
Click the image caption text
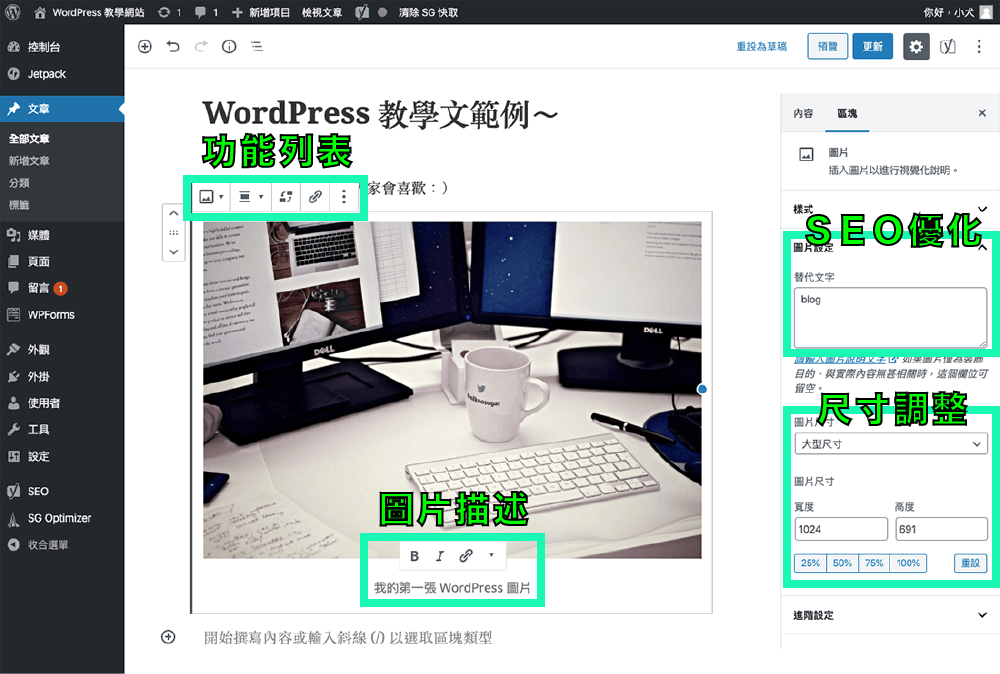point(452,588)
